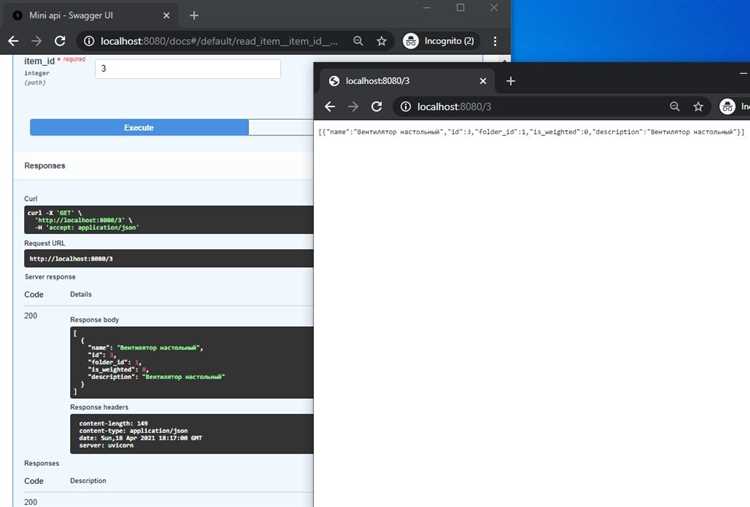This screenshot has height=507, width=750.
Task: Click the Server response label
Action: (50, 277)
